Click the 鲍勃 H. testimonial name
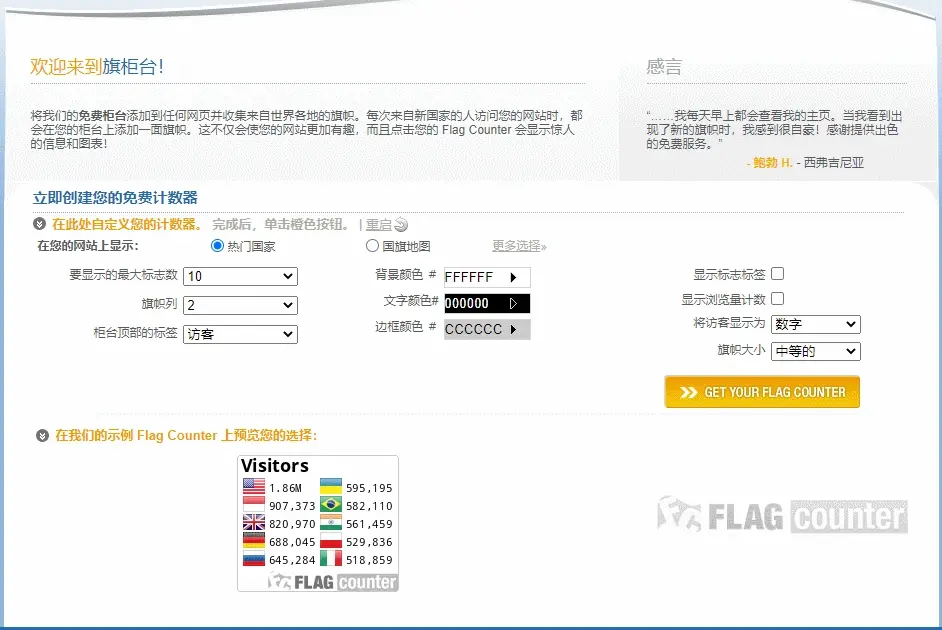The width and height of the screenshot is (942, 630). coord(773,162)
